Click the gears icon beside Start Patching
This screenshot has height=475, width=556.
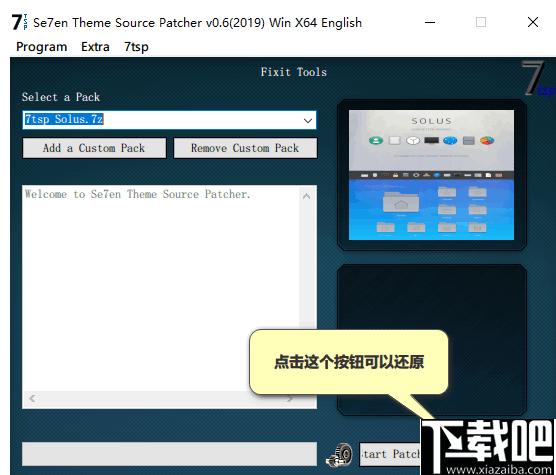[x=339, y=454]
